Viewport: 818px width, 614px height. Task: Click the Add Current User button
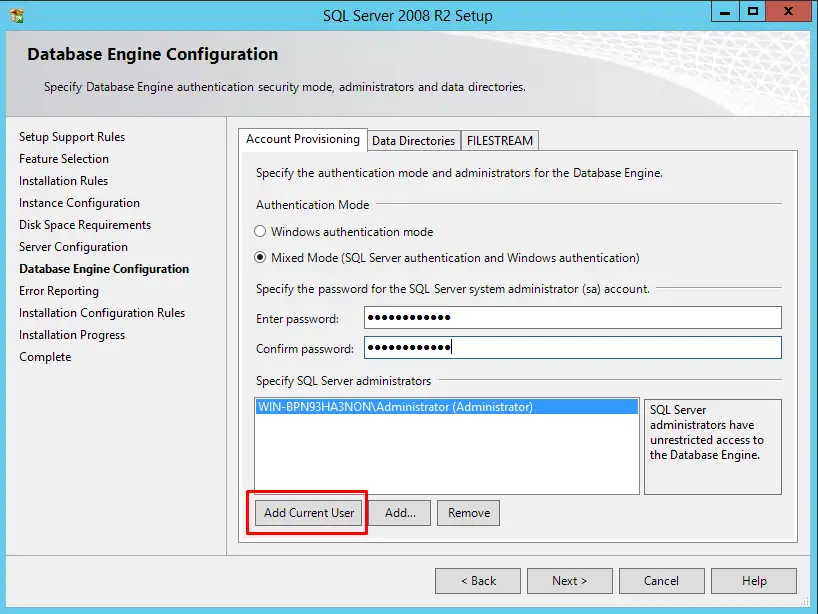(x=306, y=512)
